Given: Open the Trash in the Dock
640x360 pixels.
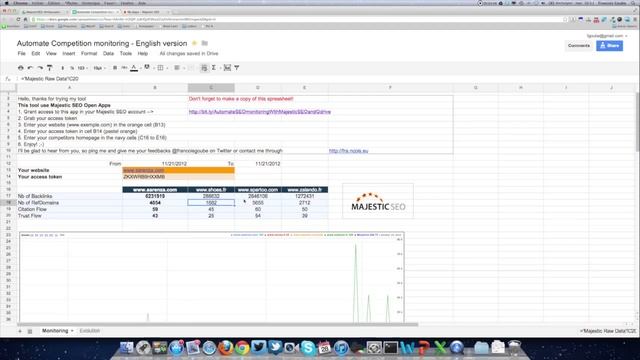Looking at the screenshot, I should pyautogui.click(x=515, y=348).
